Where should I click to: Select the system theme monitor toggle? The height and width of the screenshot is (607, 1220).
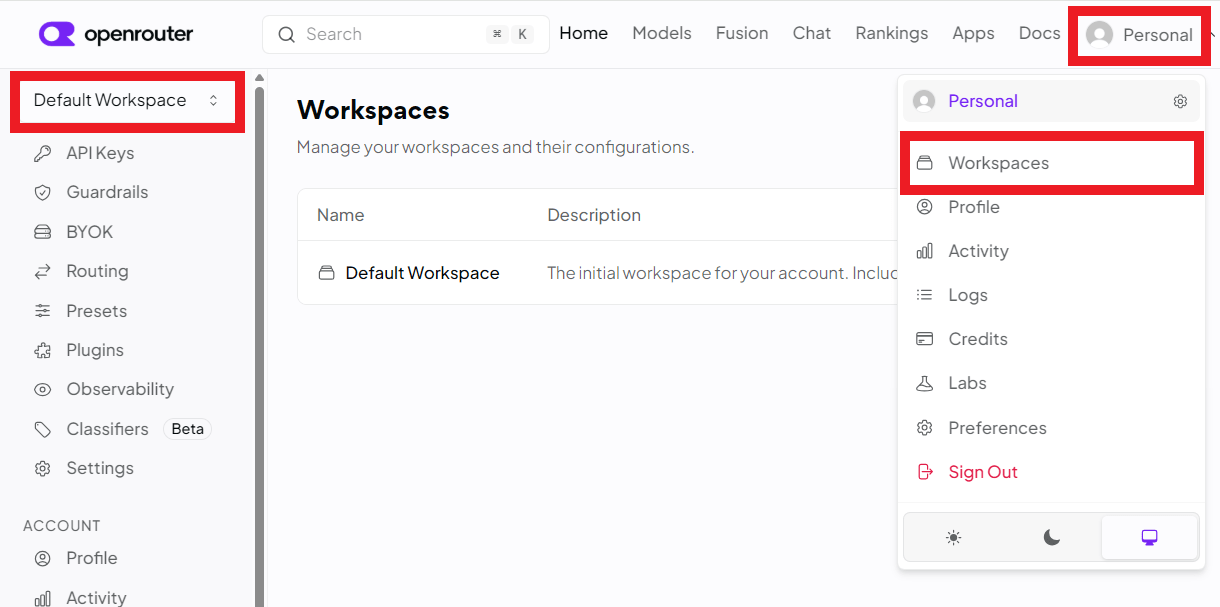pos(1149,538)
